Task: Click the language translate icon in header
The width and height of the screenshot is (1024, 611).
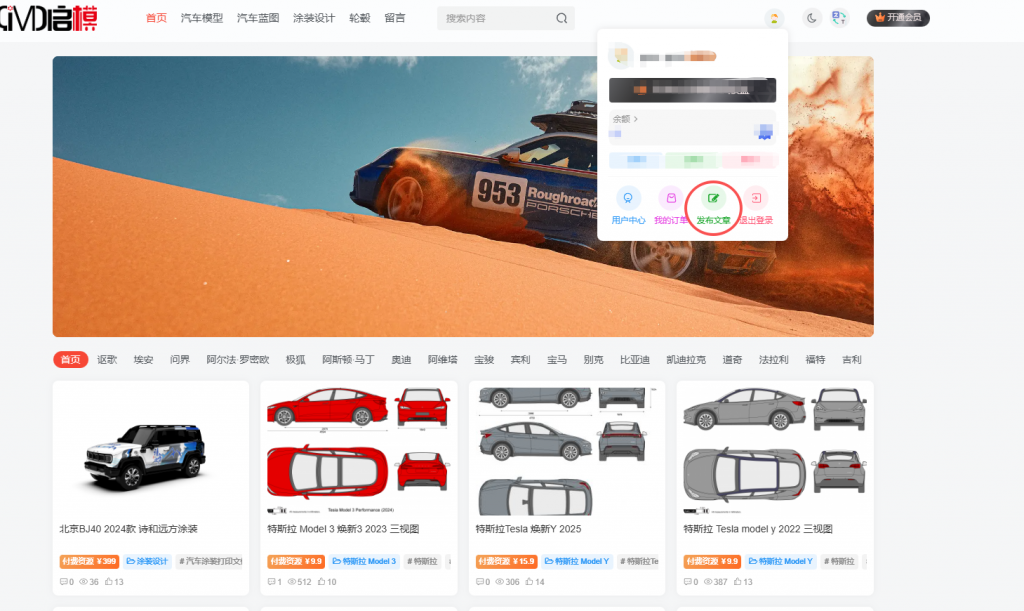Action: [x=839, y=17]
